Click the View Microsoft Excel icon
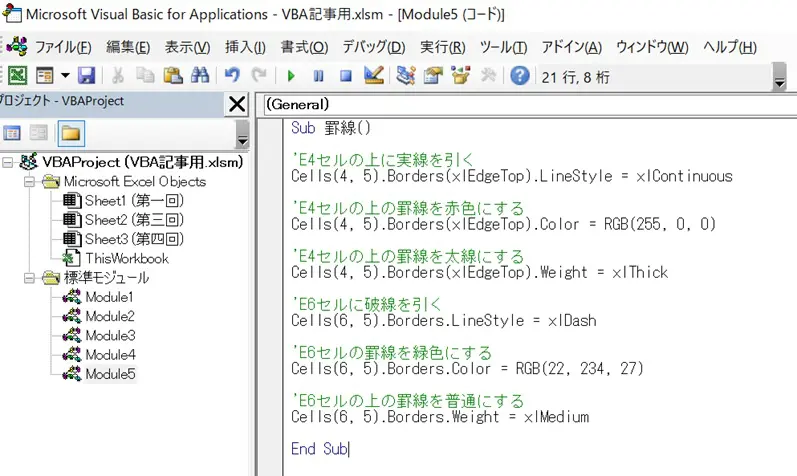Screen dimensions: 797x476 [x=17, y=76]
